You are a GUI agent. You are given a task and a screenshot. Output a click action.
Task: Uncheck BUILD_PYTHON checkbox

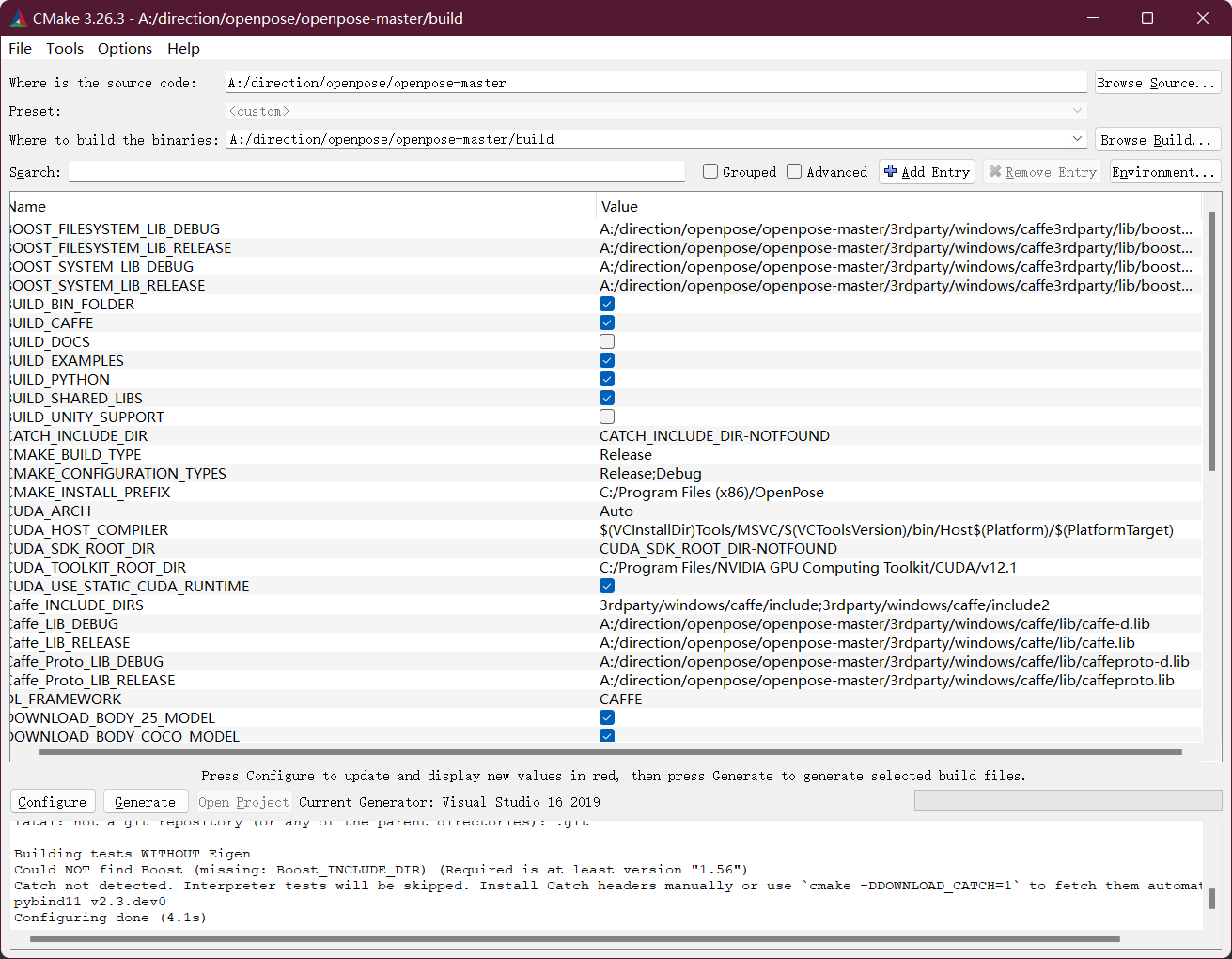tap(607, 379)
